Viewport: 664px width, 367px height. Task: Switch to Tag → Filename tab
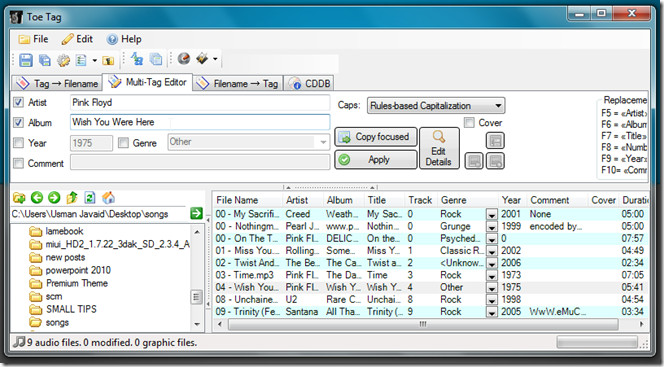57,83
